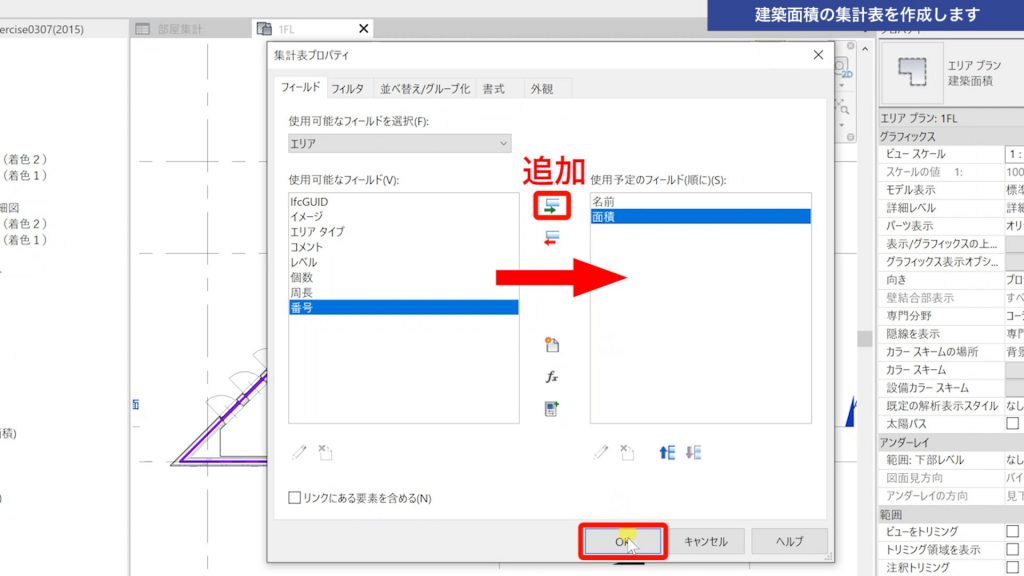Viewport: 1024px width, 576px height.
Task: Click the delete parameter icon under scheduled fields
Action: [627, 452]
